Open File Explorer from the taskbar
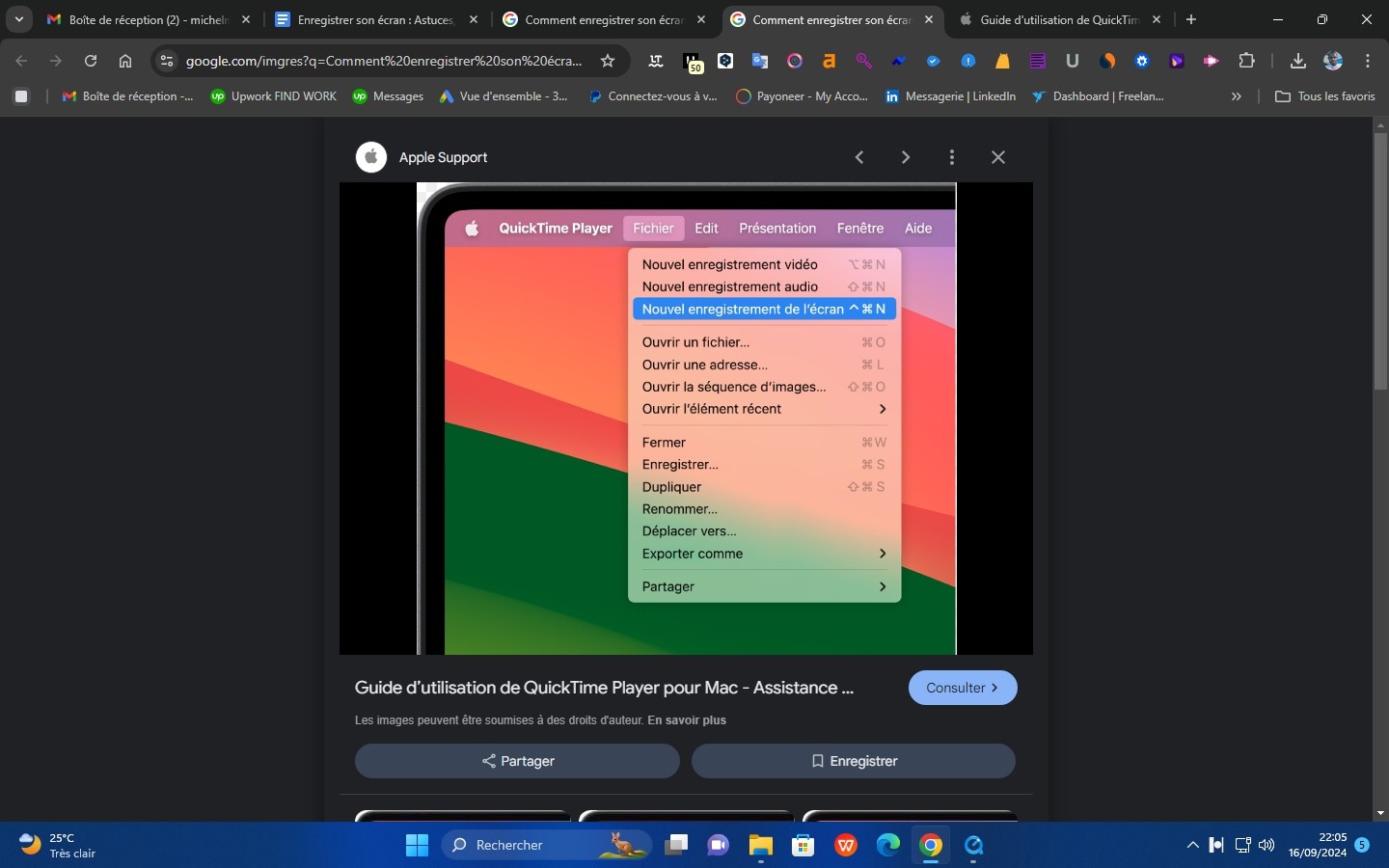This screenshot has width=1389, height=868. [761, 845]
